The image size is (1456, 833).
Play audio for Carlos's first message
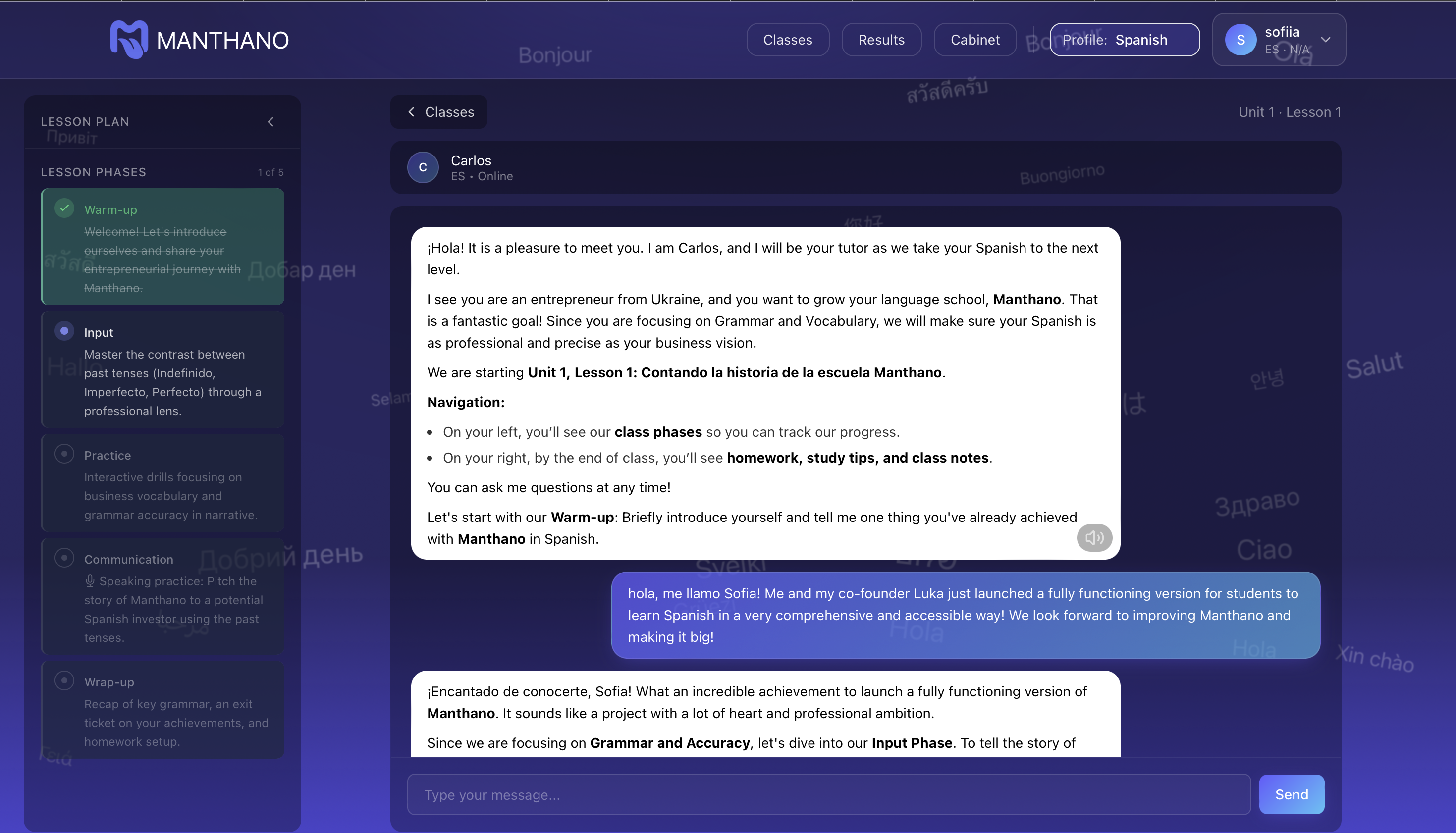(1094, 538)
